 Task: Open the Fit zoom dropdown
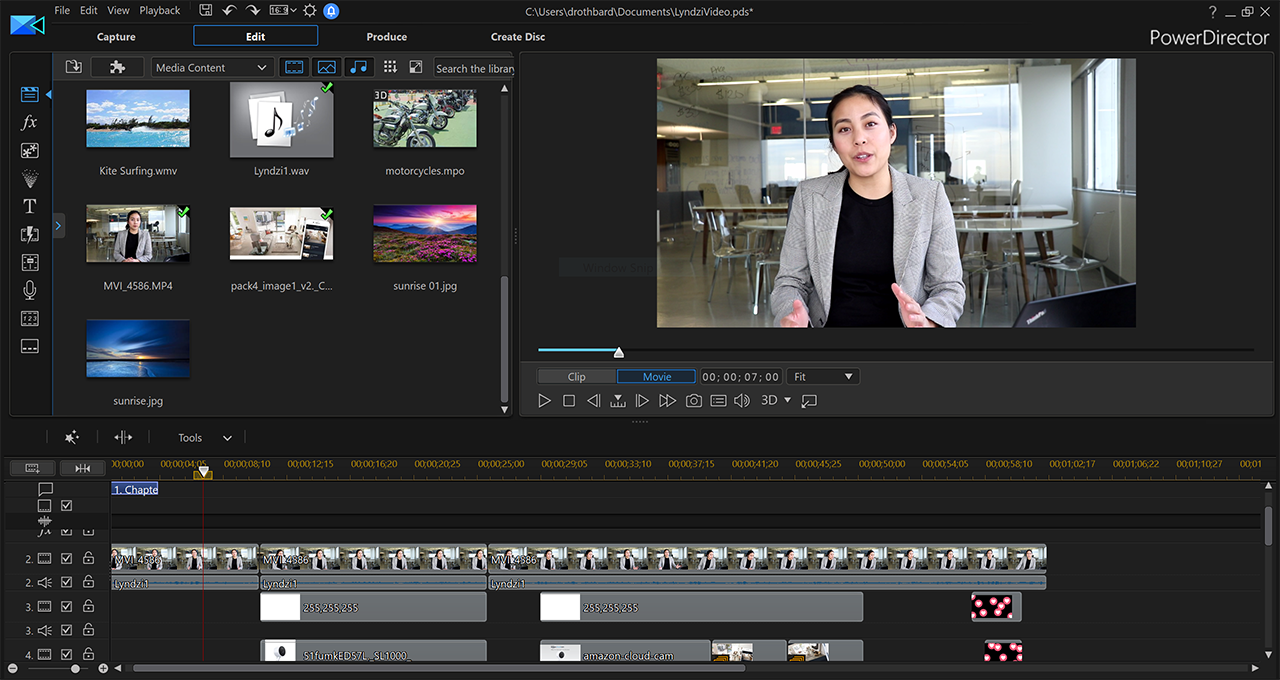(x=823, y=377)
